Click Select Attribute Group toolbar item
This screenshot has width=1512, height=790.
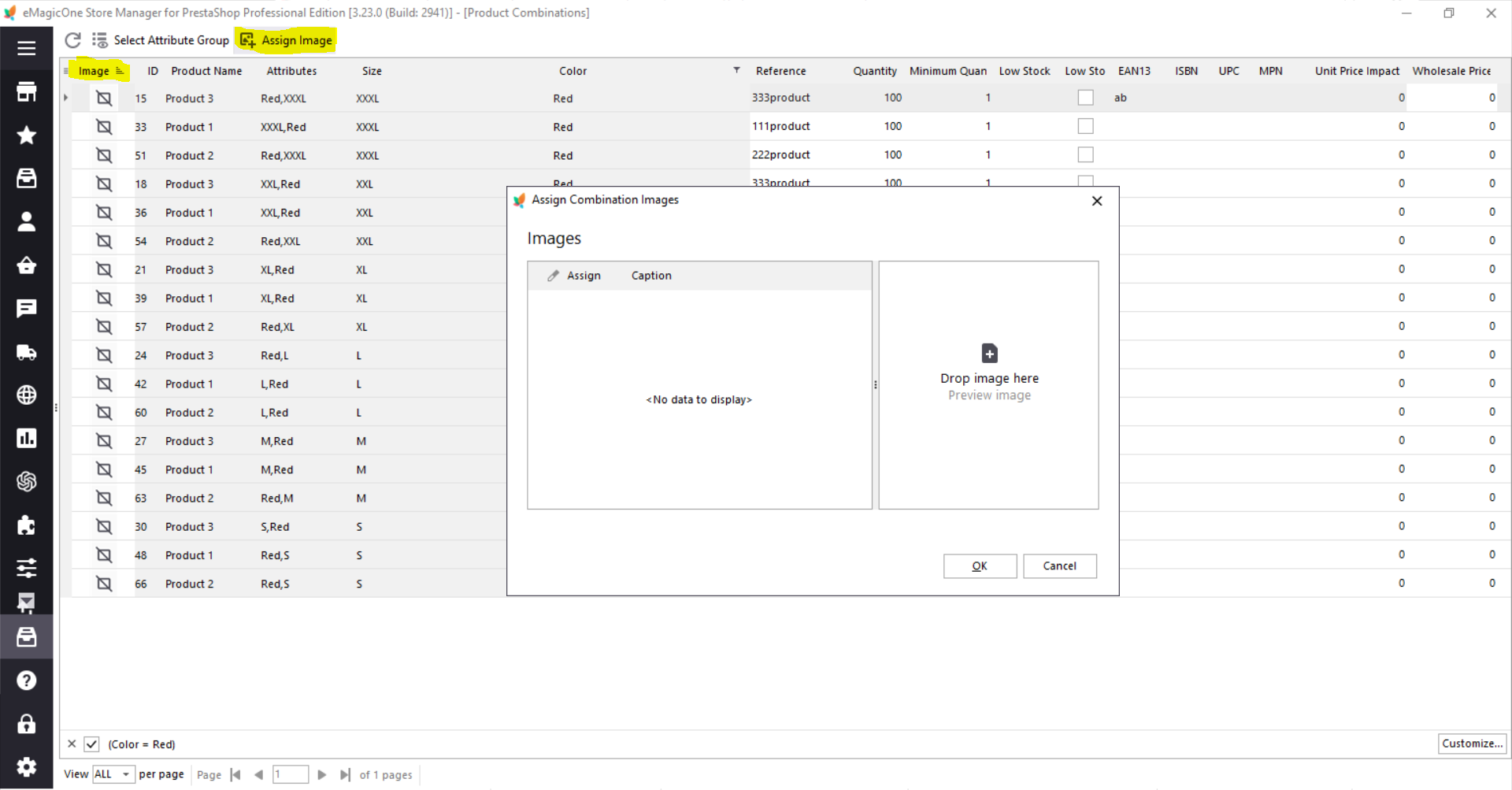(x=161, y=40)
